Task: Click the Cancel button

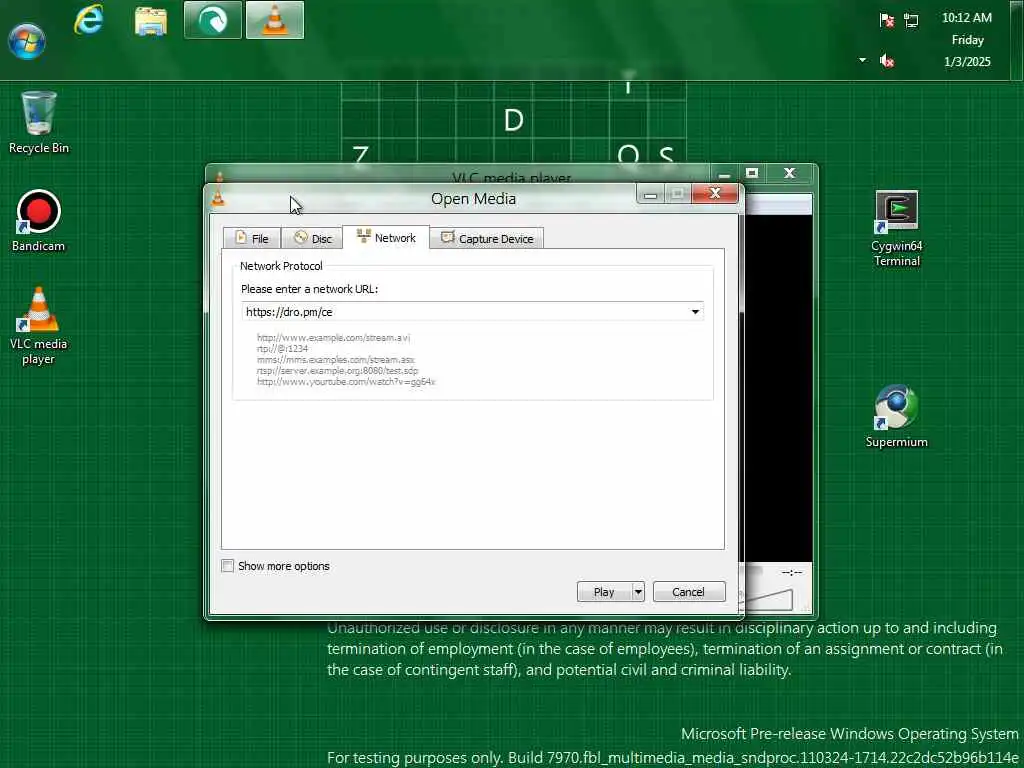Action: (x=689, y=592)
